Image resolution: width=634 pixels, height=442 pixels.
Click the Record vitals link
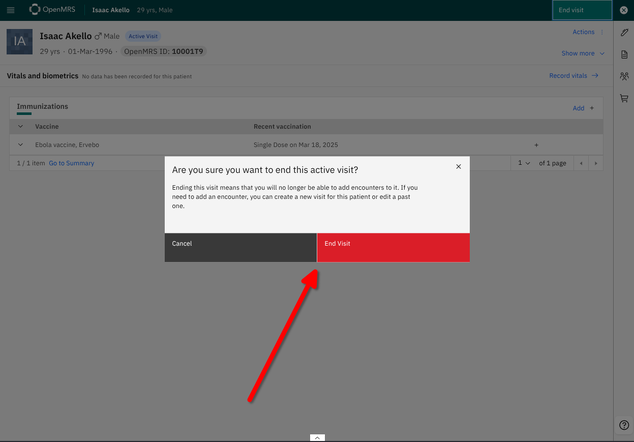pos(573,76)
